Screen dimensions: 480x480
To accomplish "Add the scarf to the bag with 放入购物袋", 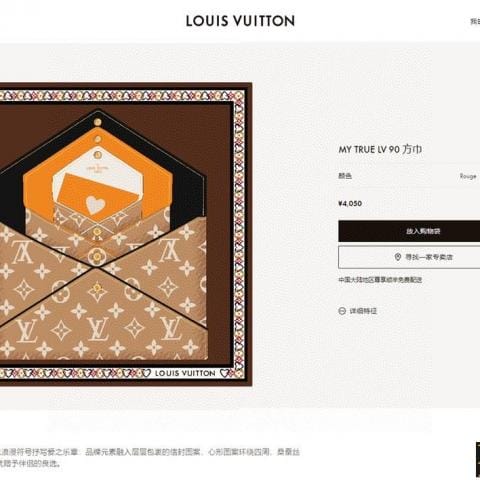I will coord(409,231).
